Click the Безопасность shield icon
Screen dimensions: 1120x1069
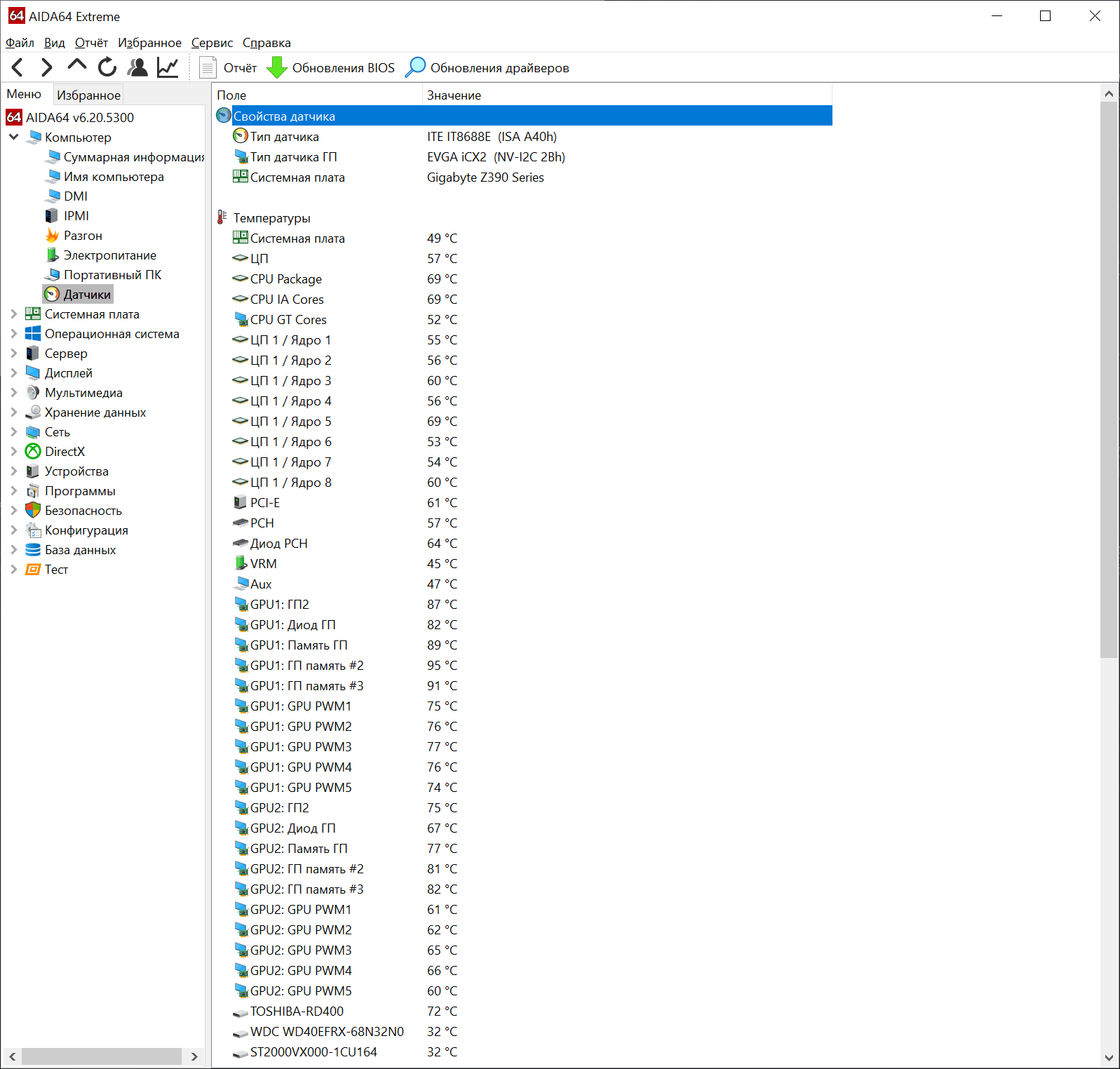point(33,511)
